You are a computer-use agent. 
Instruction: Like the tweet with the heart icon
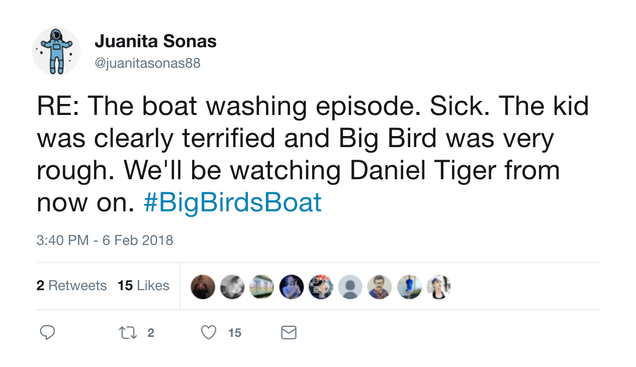tap(208, 333)
